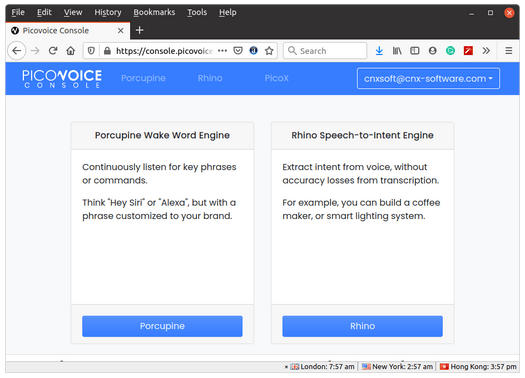Minimize the Firefox window
Image resolution: width=525 pixels, height=378 pixels.
coord(471,13)
